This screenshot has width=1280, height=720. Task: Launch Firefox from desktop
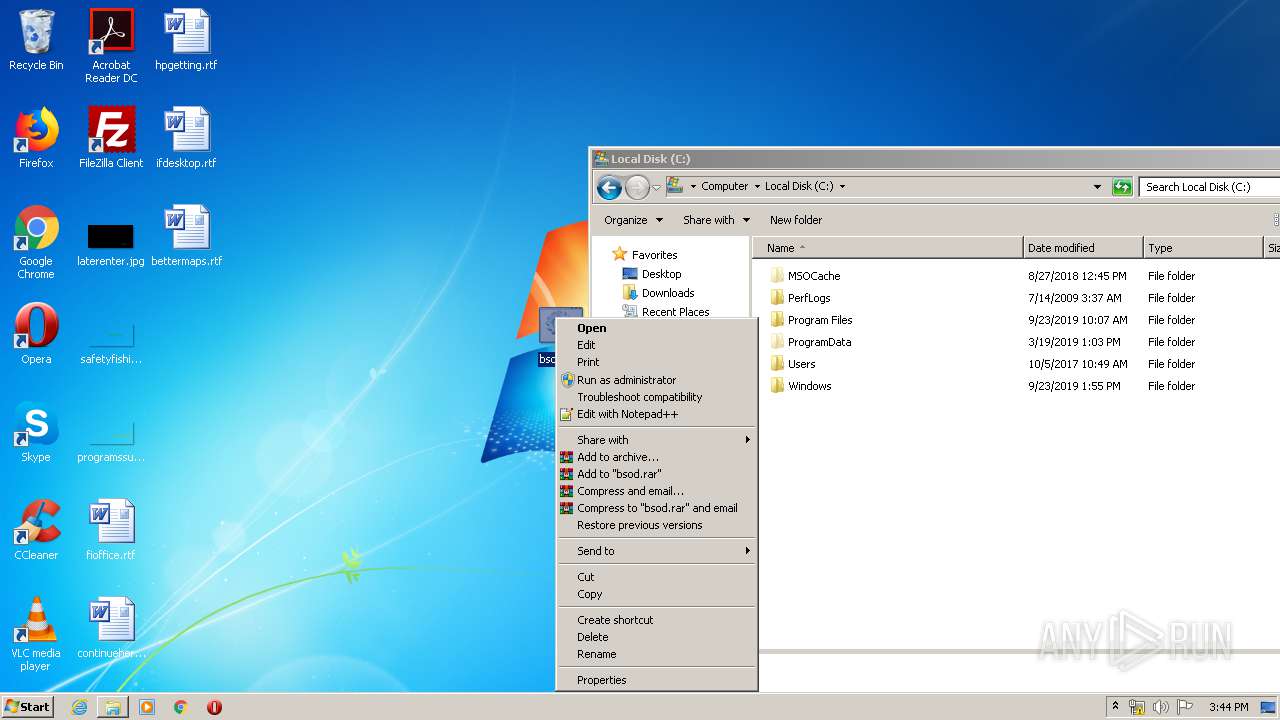pyautogui.click(x=36, y=138)
